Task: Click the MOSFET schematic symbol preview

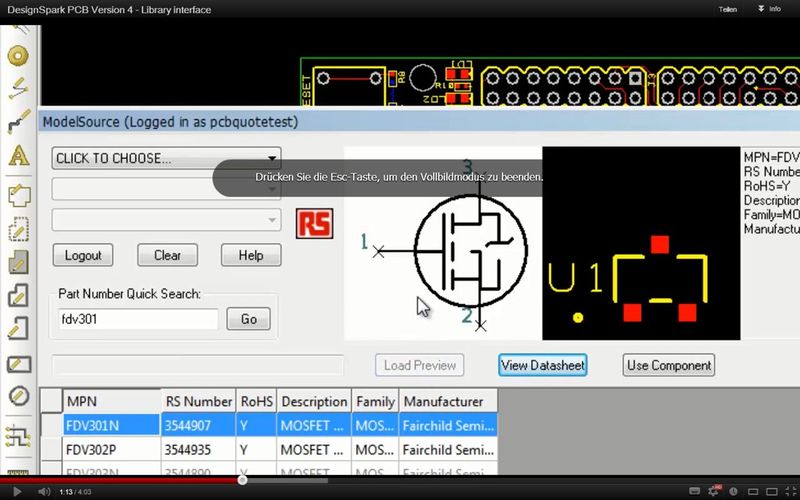Action: pos(443,243)
